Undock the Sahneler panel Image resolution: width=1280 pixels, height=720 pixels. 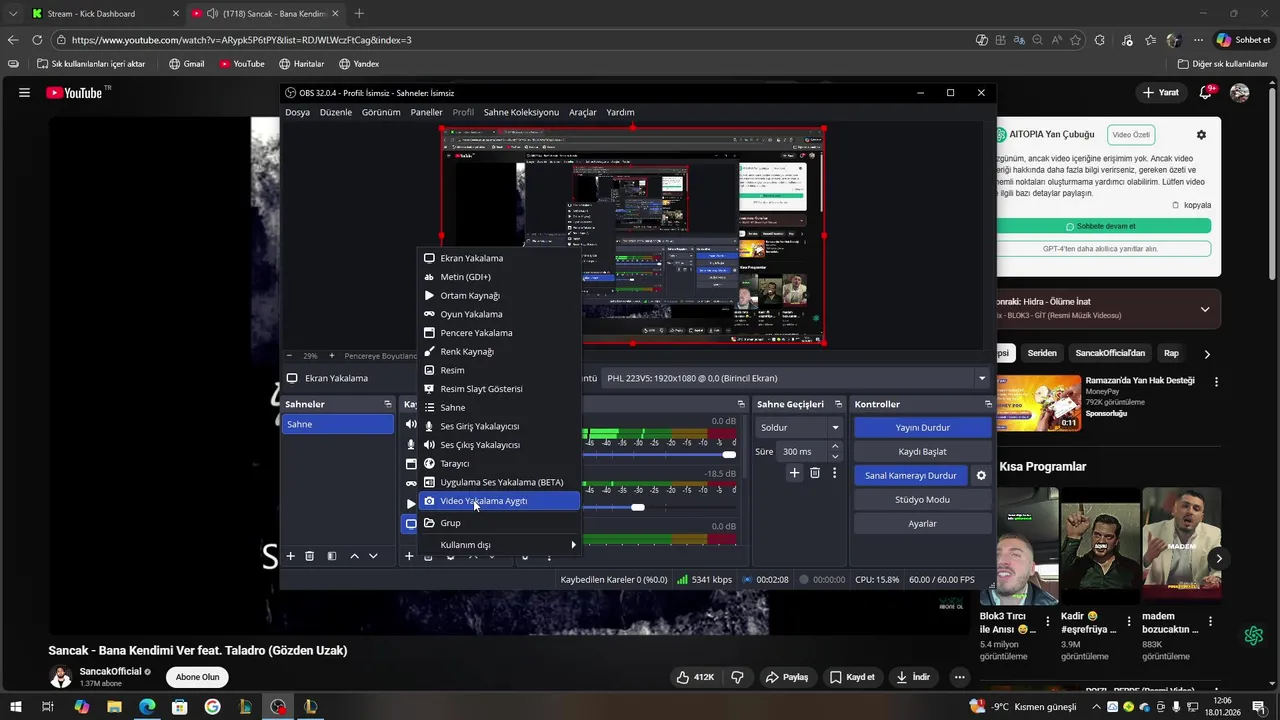(x=388, y=404)
